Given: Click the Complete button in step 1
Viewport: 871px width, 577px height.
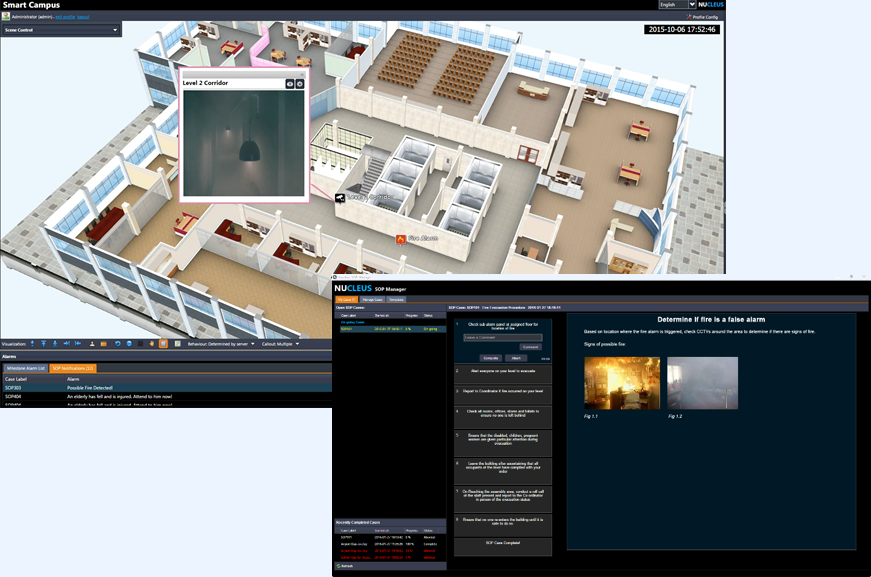Looking at the screenshot, I should pos(490,358).
